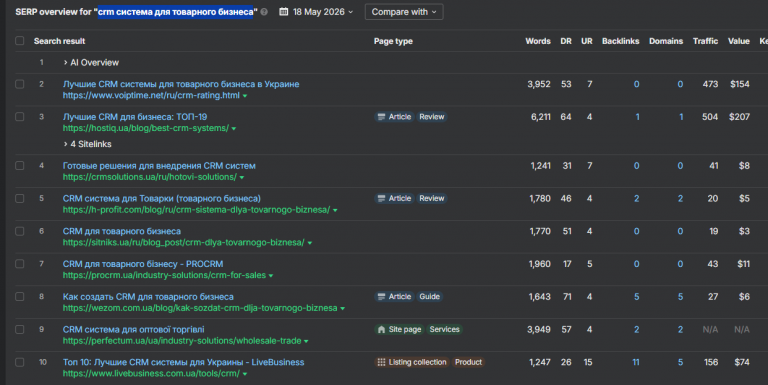The image size is (768, 385).
Task: Sort by the DR column header
Action: [x=566, y=41]
